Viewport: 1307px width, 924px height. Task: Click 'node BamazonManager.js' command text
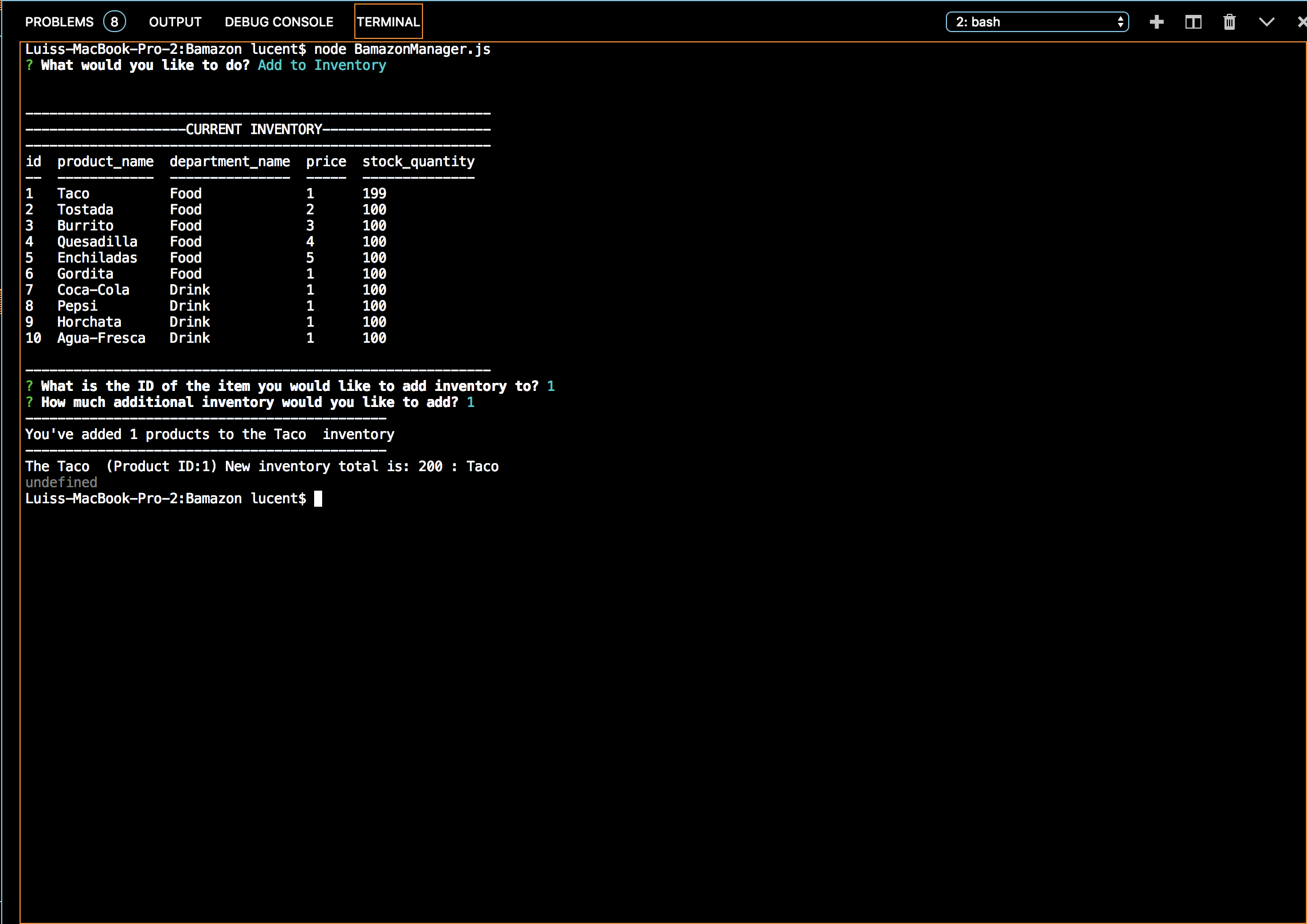(402, 49)
